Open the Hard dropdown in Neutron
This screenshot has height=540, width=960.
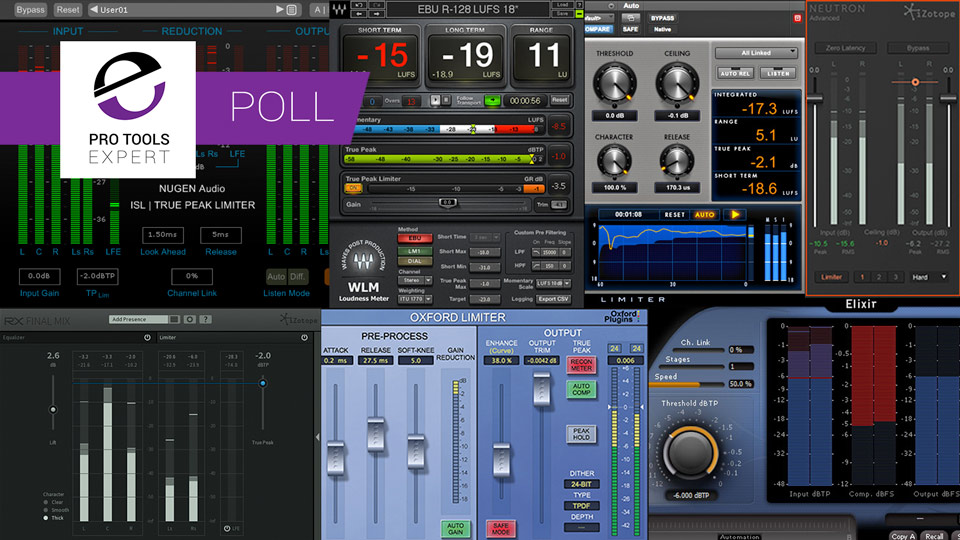(929, 277)
